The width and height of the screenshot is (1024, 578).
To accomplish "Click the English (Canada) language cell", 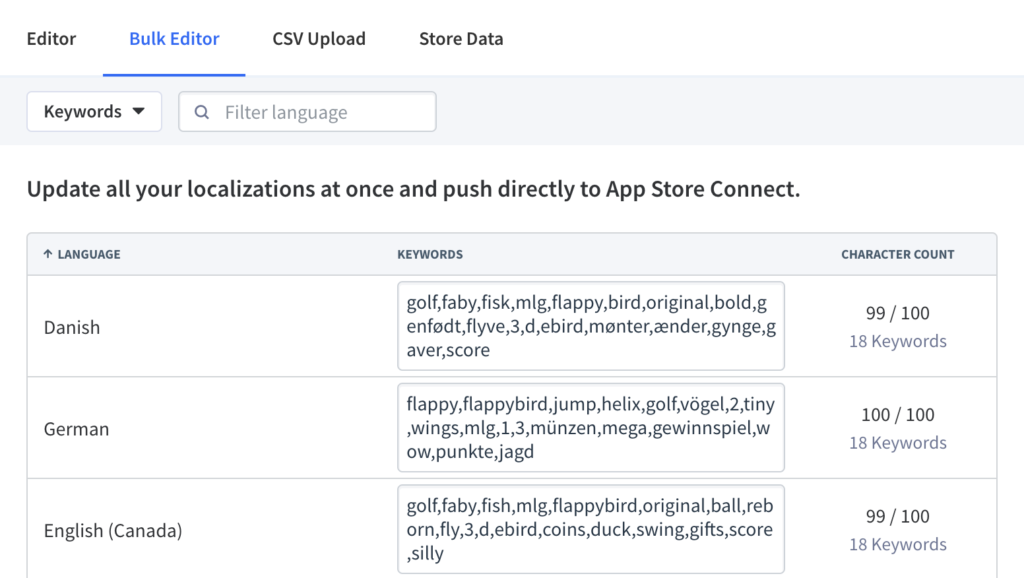I will (x=113, y=530).
